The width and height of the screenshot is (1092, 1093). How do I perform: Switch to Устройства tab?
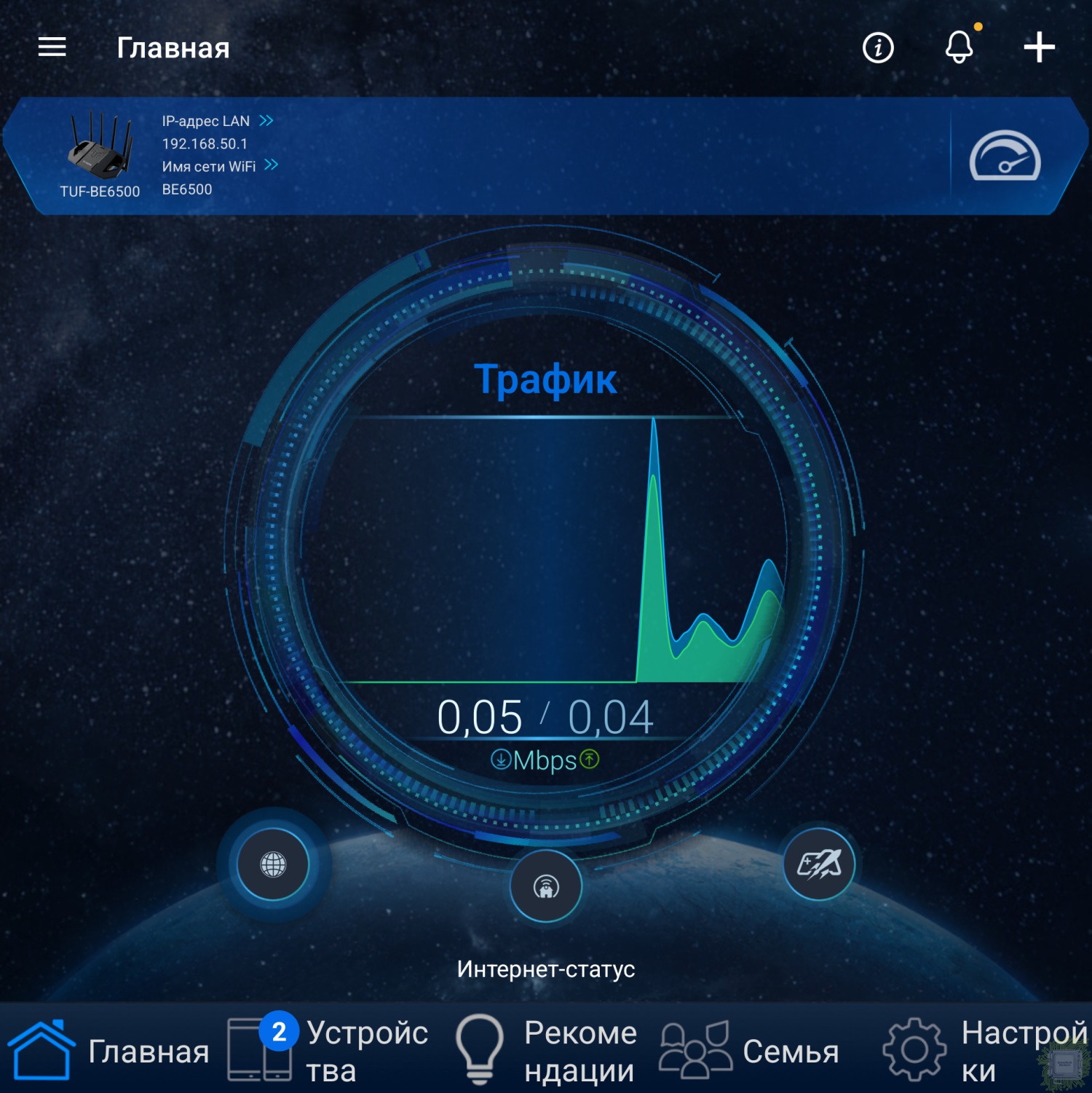[x=328, y=1051]
